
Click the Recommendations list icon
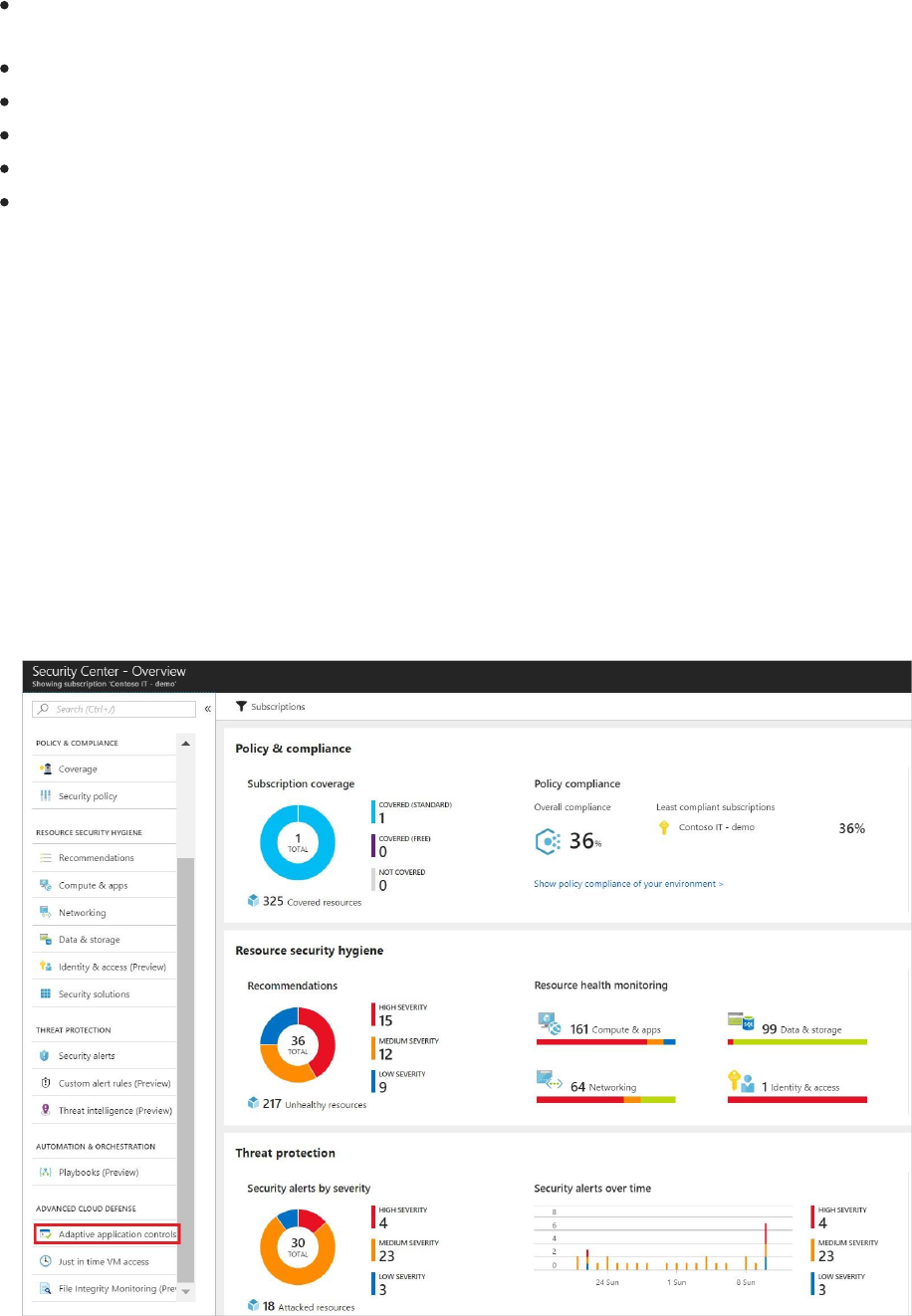point(45,857)
